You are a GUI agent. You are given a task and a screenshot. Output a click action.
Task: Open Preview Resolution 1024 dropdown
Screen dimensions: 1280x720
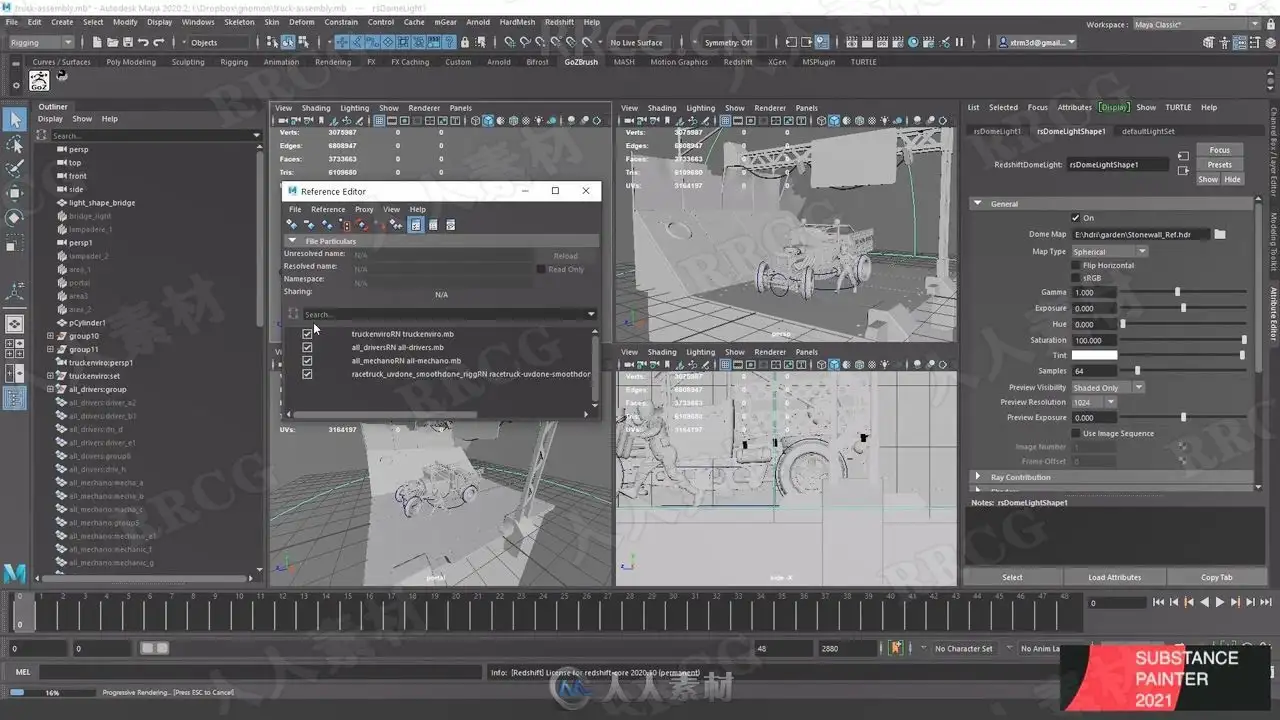1093,402
